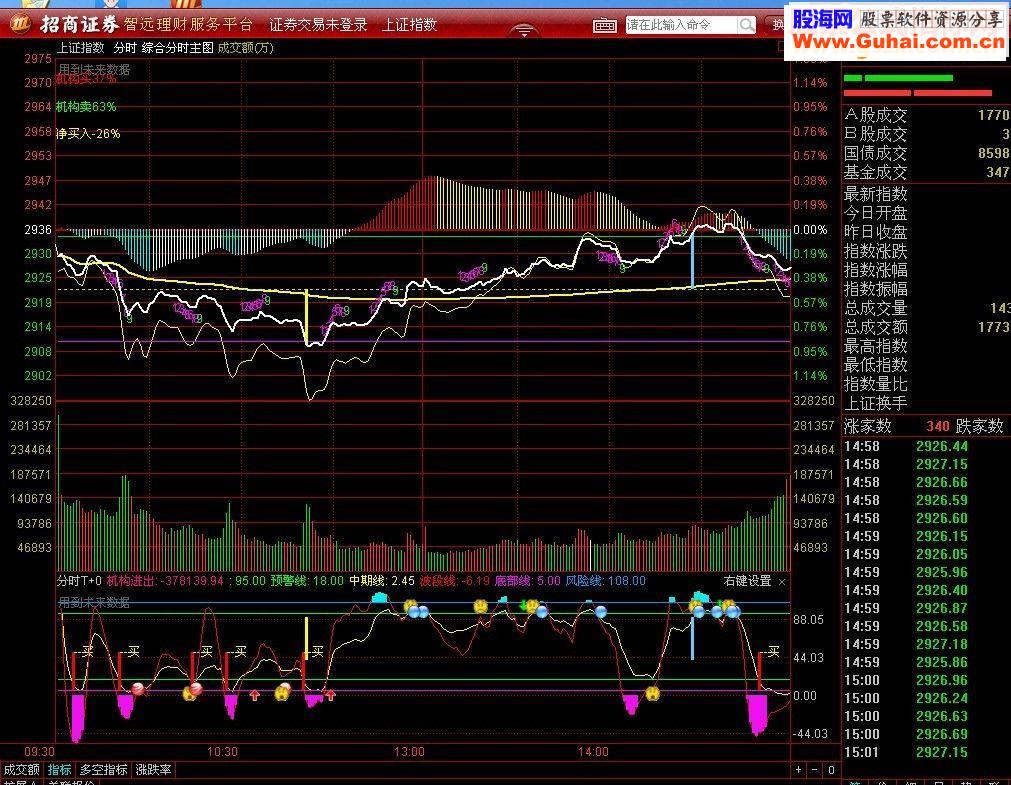The image size is (1011, 785).
Task: Click 风险线: 108.00 in indicator header
Action: point(605,581)
